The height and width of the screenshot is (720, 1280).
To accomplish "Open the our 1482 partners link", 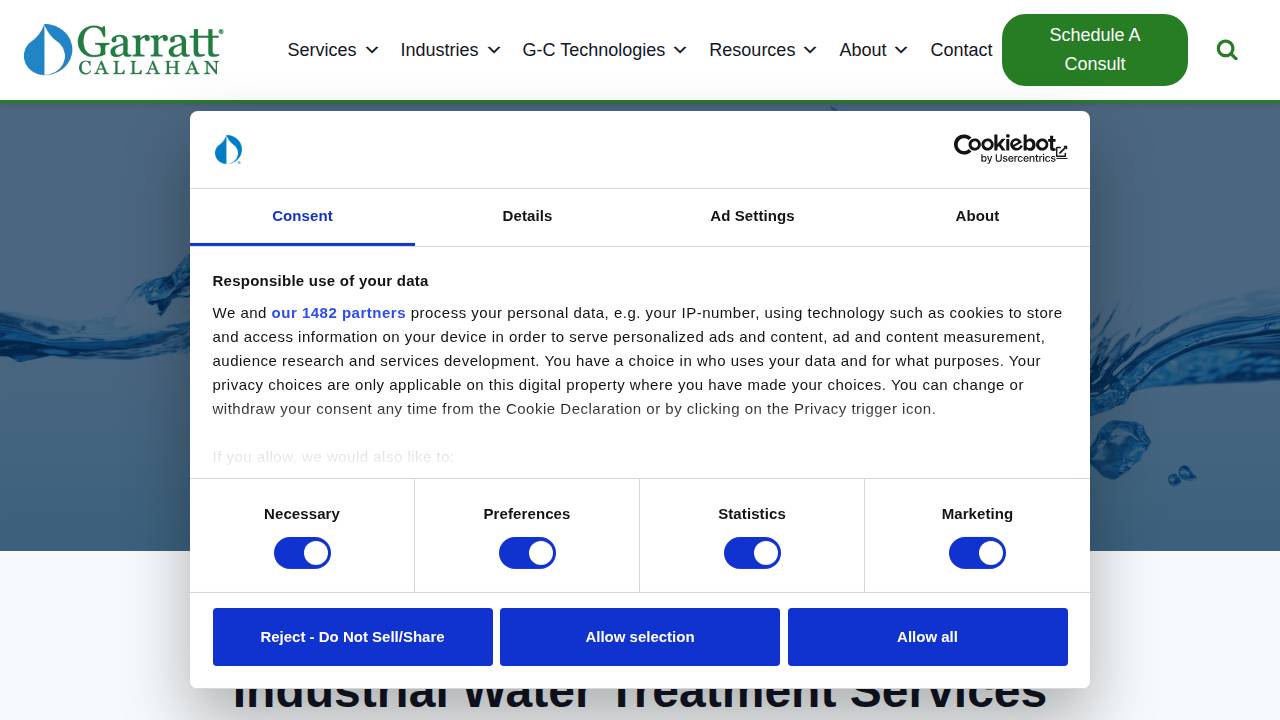I will (x=338, y=312).
